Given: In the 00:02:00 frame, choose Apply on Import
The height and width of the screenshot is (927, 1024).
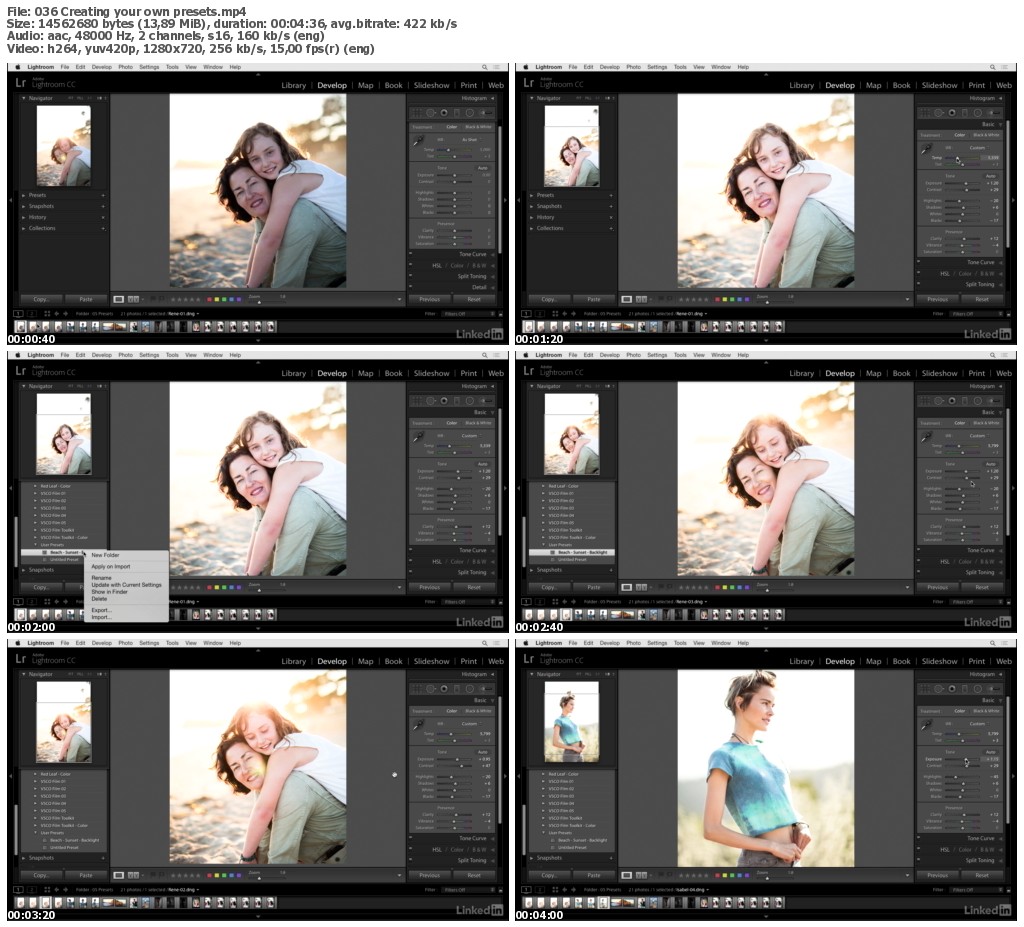Looking at the screenshot, I should click(111, 566).
